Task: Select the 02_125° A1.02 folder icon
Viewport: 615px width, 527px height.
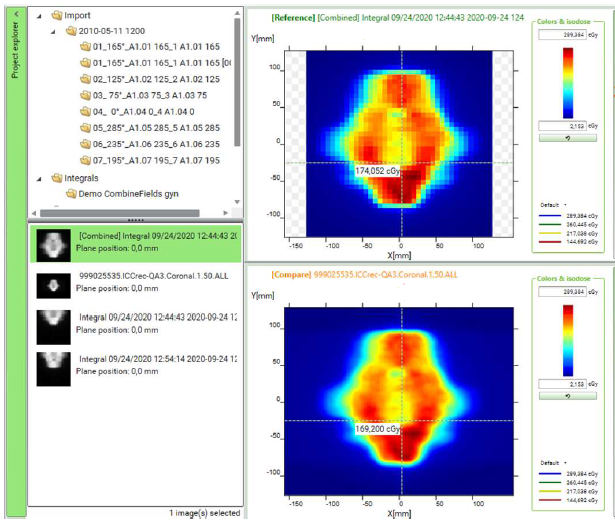Action: (85, 80)
